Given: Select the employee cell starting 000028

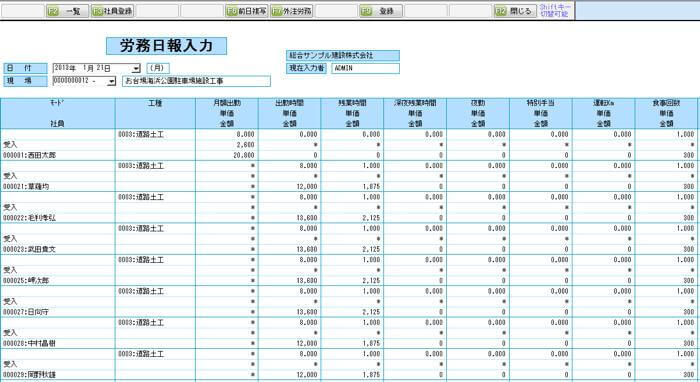Looking at the screenshot, I should (58, 343).
